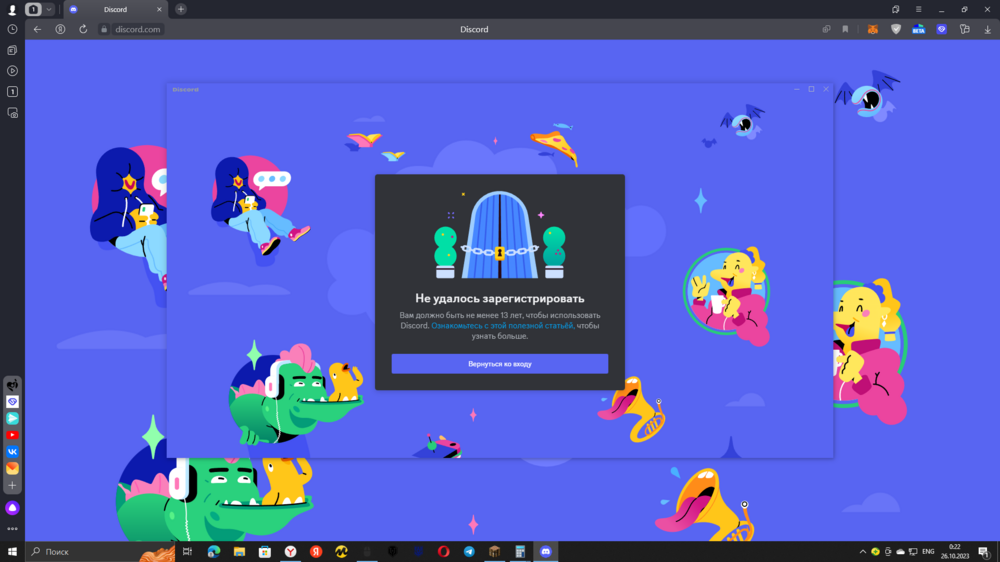Launch Alice assistant purple icon
Viewport: 1000px width, 562px height.
12,508
